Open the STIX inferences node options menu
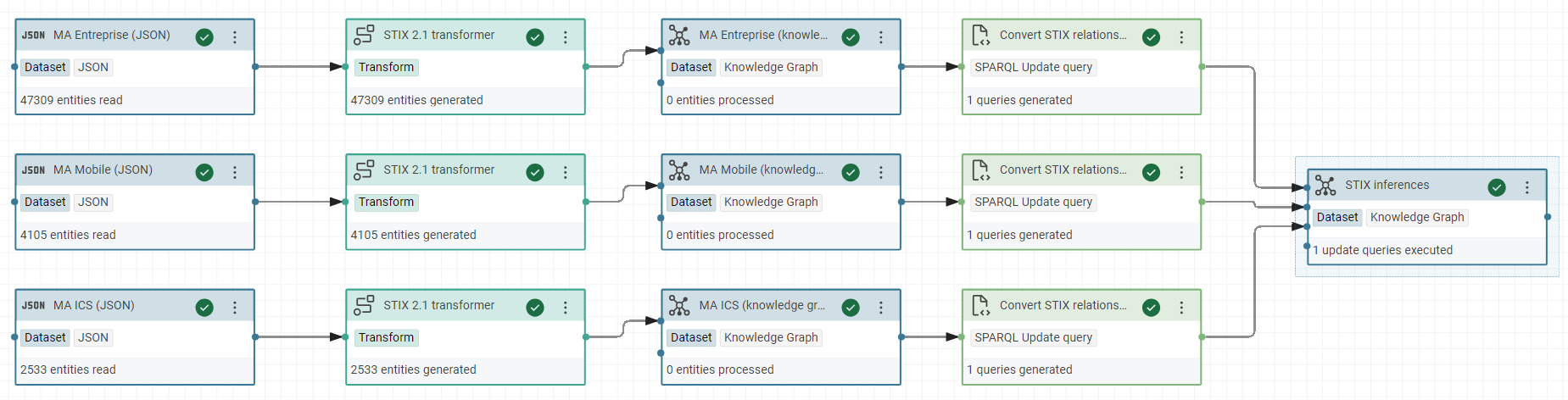Image resolution: width=1568 pixels, height=400 pixels. (x=1527, y=187)
